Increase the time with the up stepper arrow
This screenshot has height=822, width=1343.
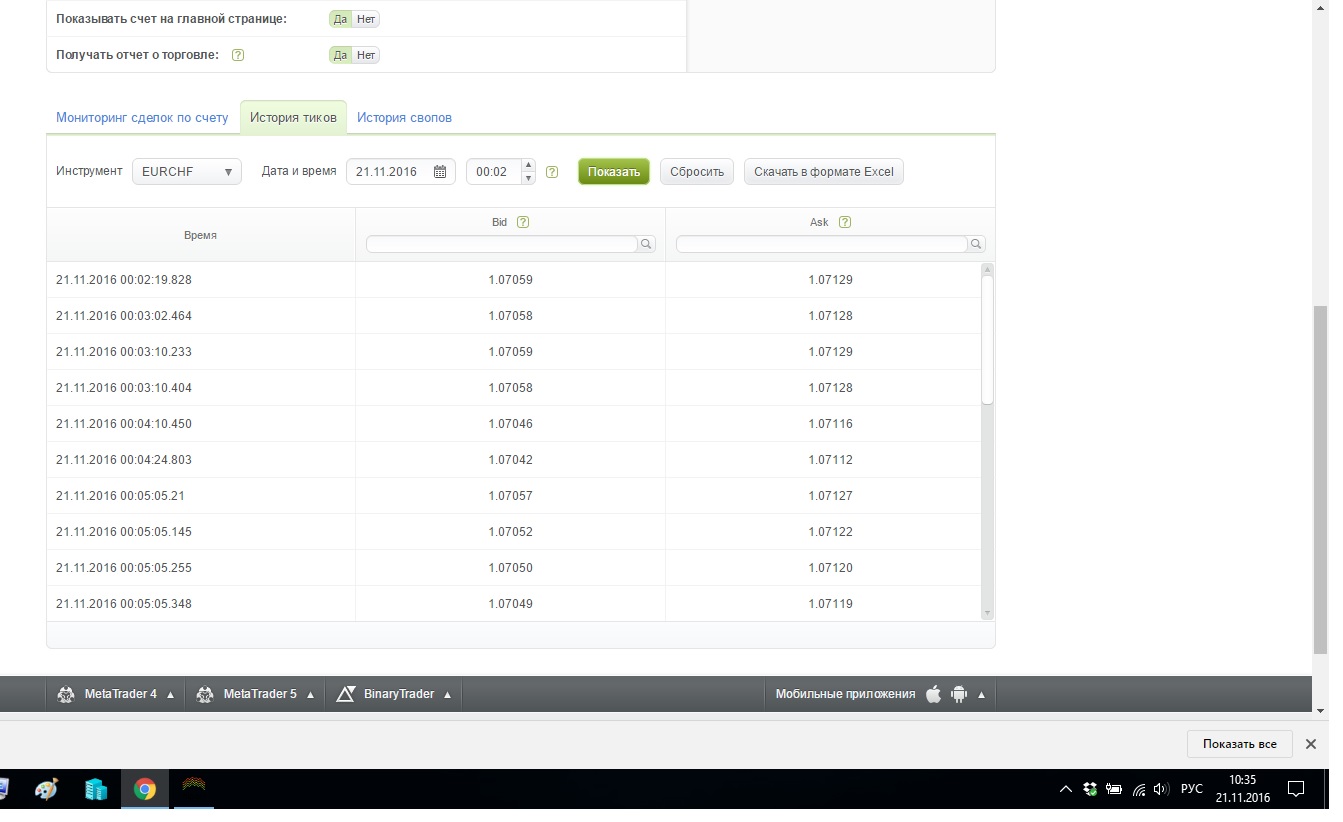(529, 166)
